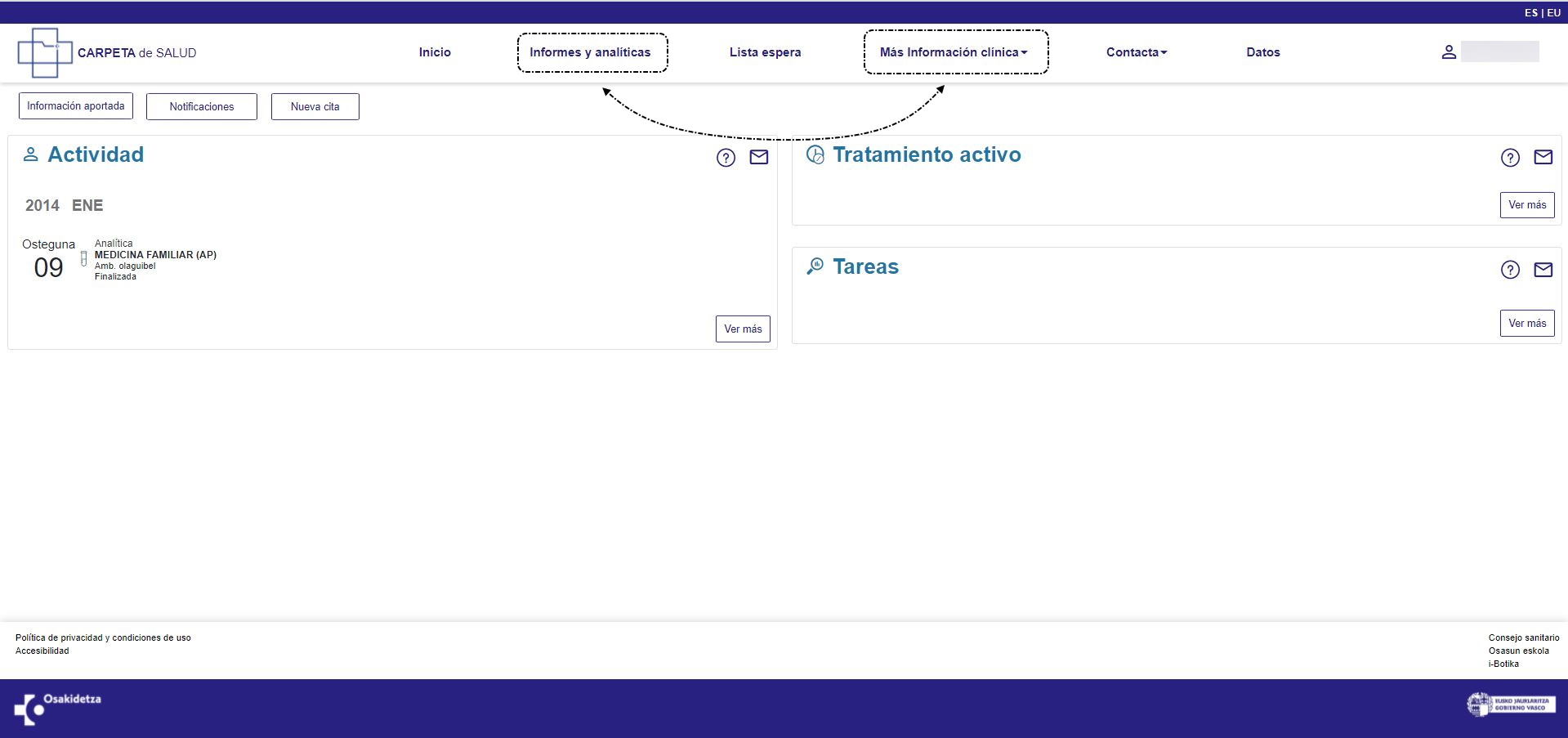
Task: Click Ver más in Tratamiento activo
Action: tap(1527, 205)
